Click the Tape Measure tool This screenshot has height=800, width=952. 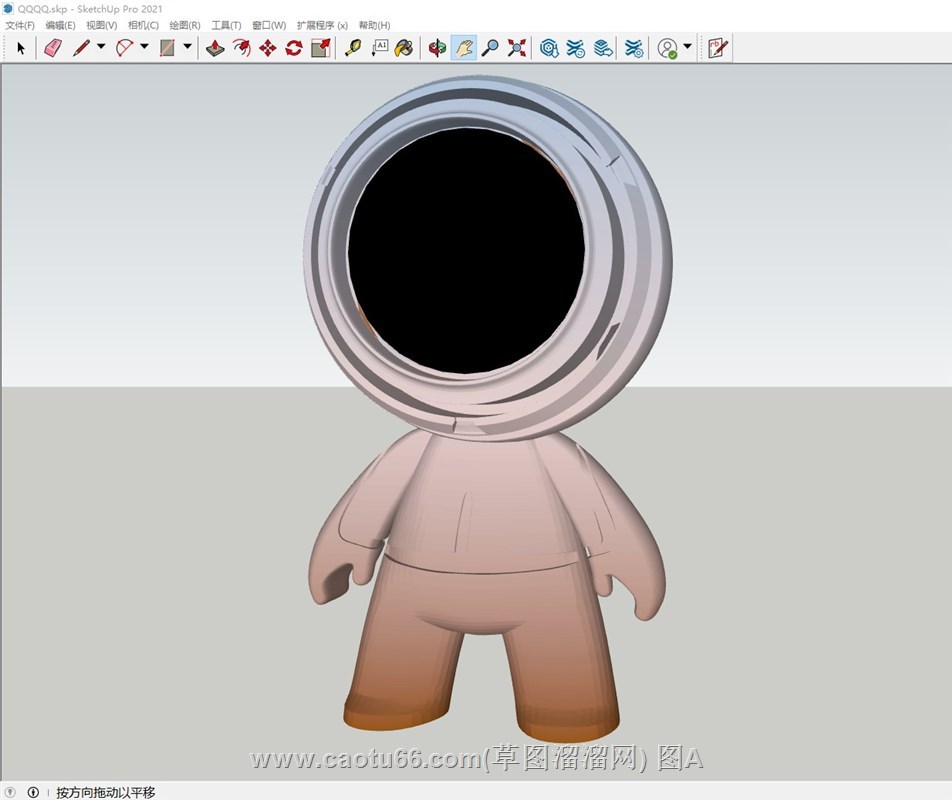[x=353, y=47]
